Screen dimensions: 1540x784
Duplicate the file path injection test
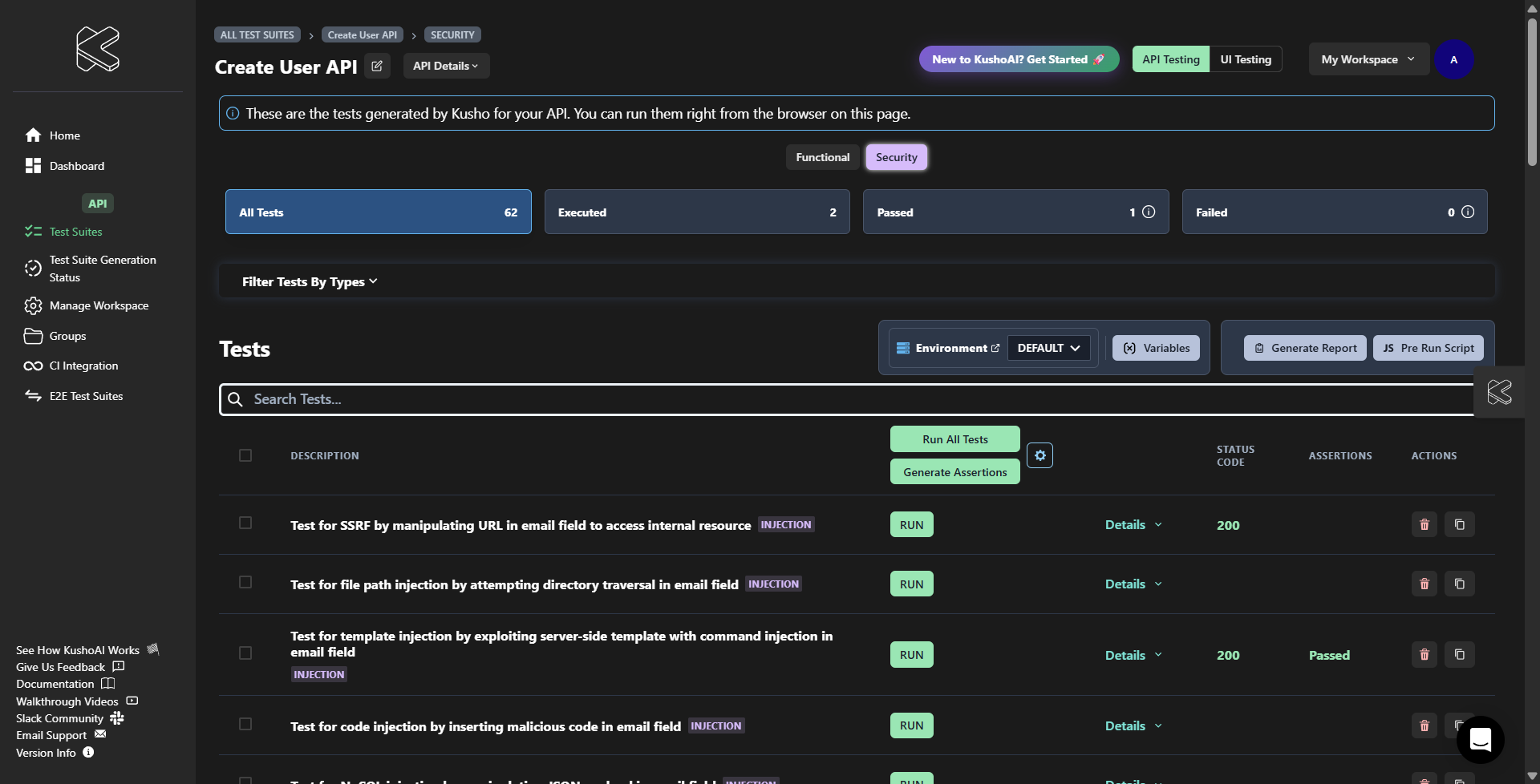pyautogui.click(x=1459, y=584)
